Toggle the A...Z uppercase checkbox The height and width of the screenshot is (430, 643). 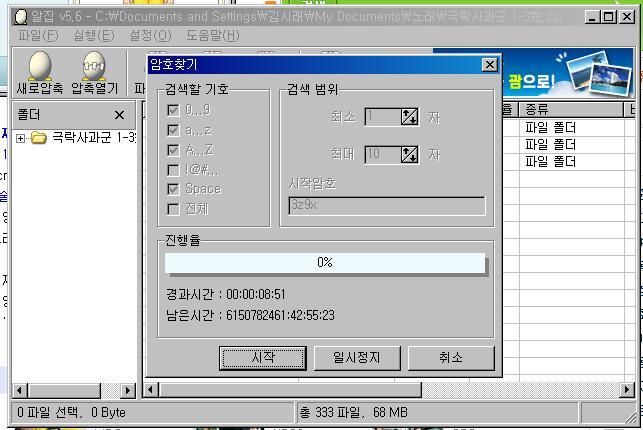173,150
